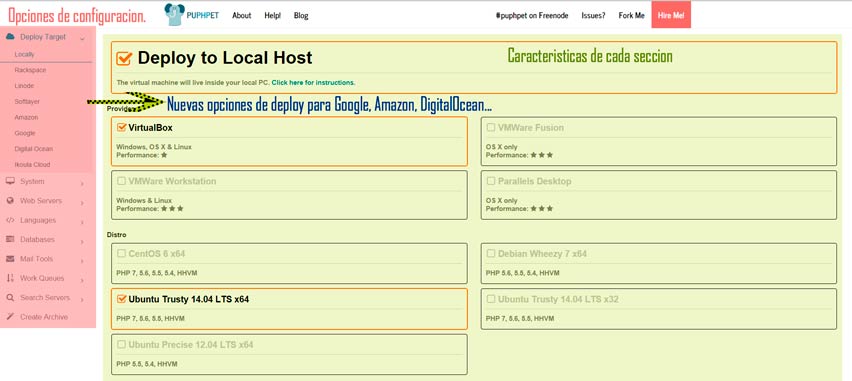Toggle the Deploy to Local Host checkbox

pos(124,58)
